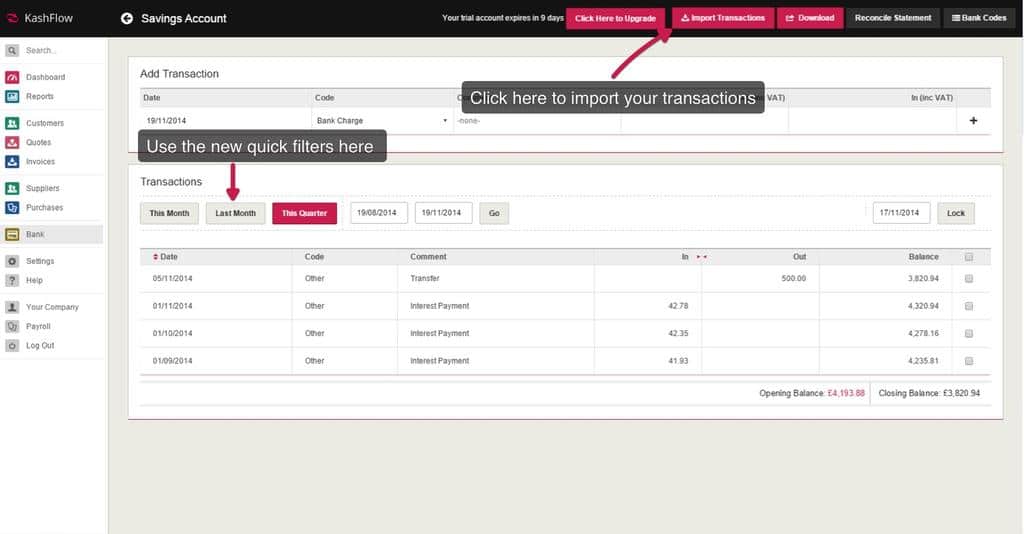
Task: Click the plus icon to add transaction
Action: point(973,121)
